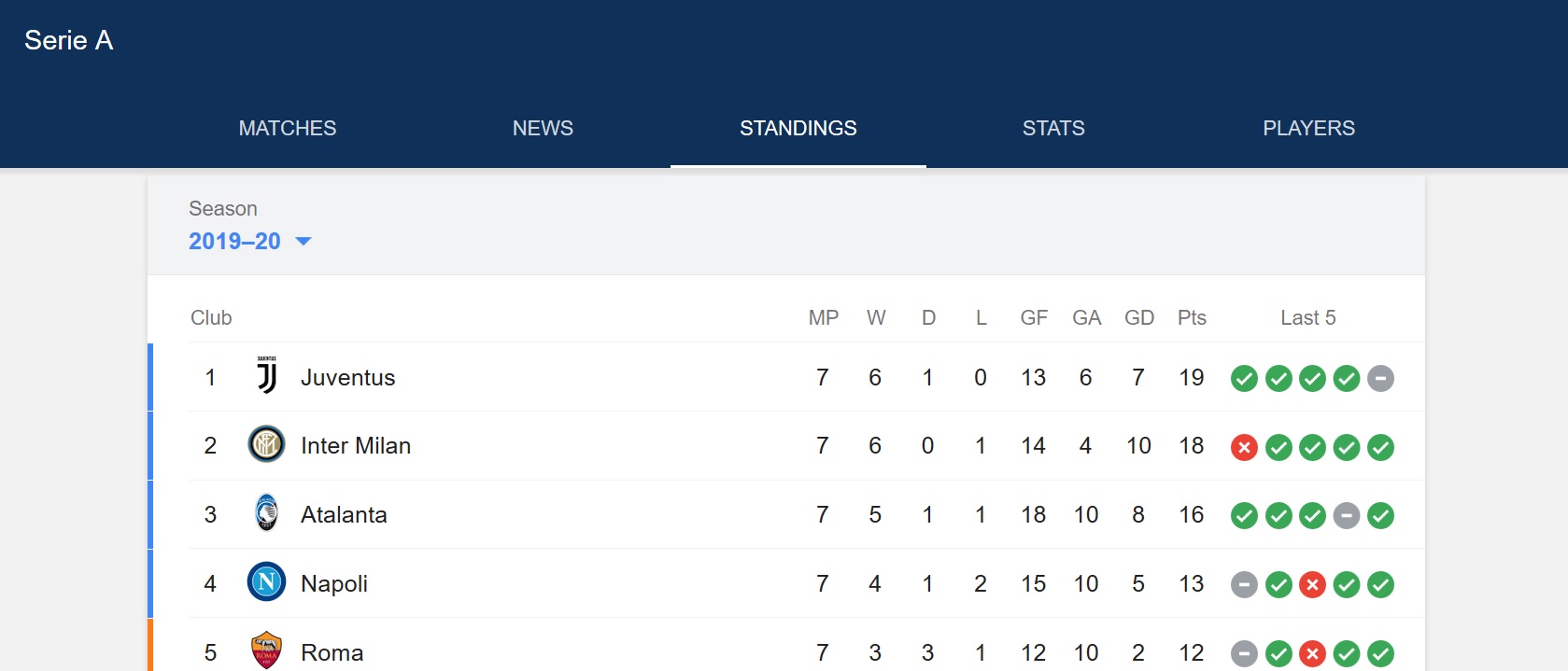The image size is (1568, 671).
Task: Open the Atalanta team link
Action: coord(344,515)
